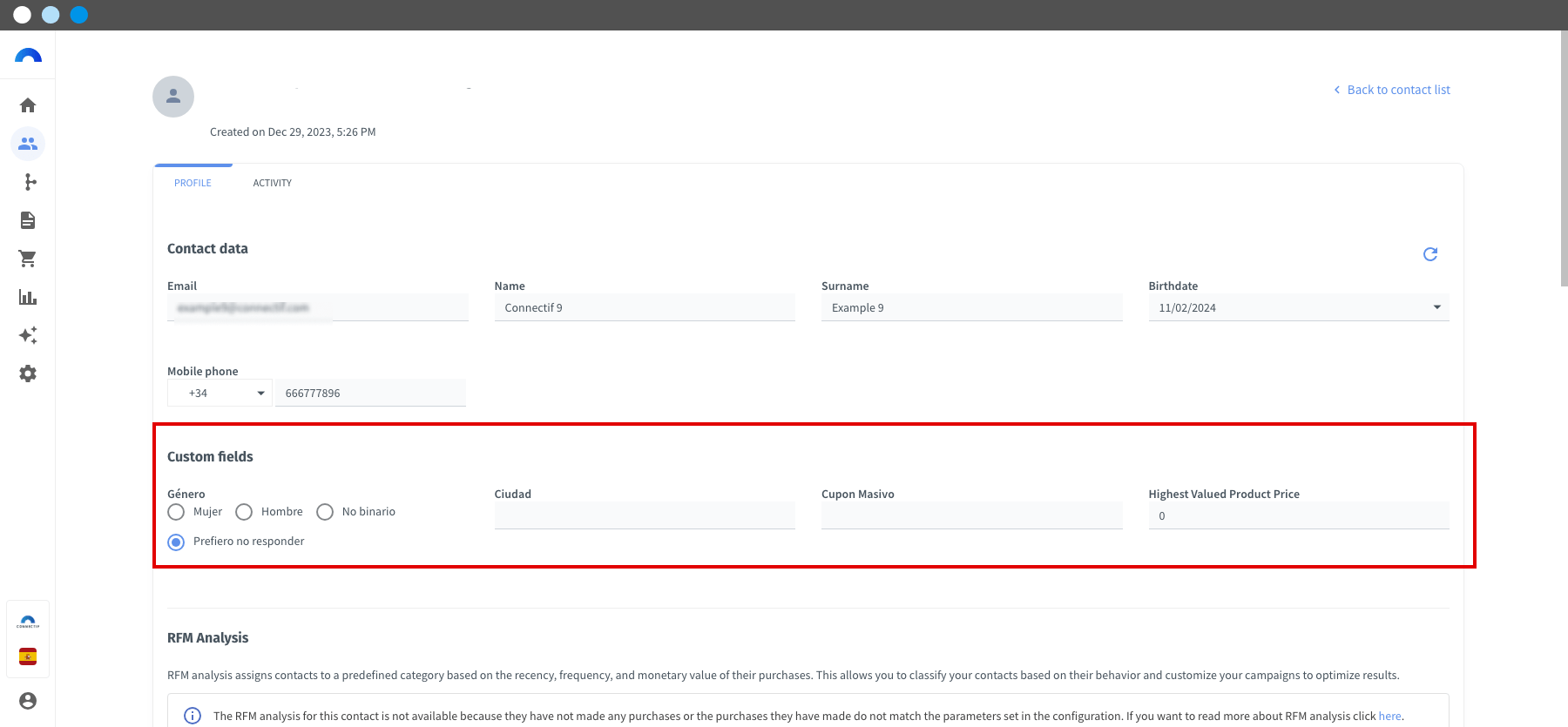Screen dimensions: 1568x727
Task: Open the Workflows branch icon
Action: 30,182
